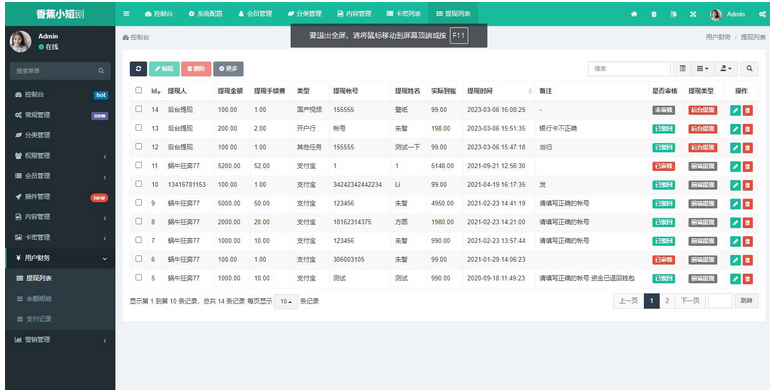Click the home icon in the top bar
770x390 pixels.
click(634, 14)
